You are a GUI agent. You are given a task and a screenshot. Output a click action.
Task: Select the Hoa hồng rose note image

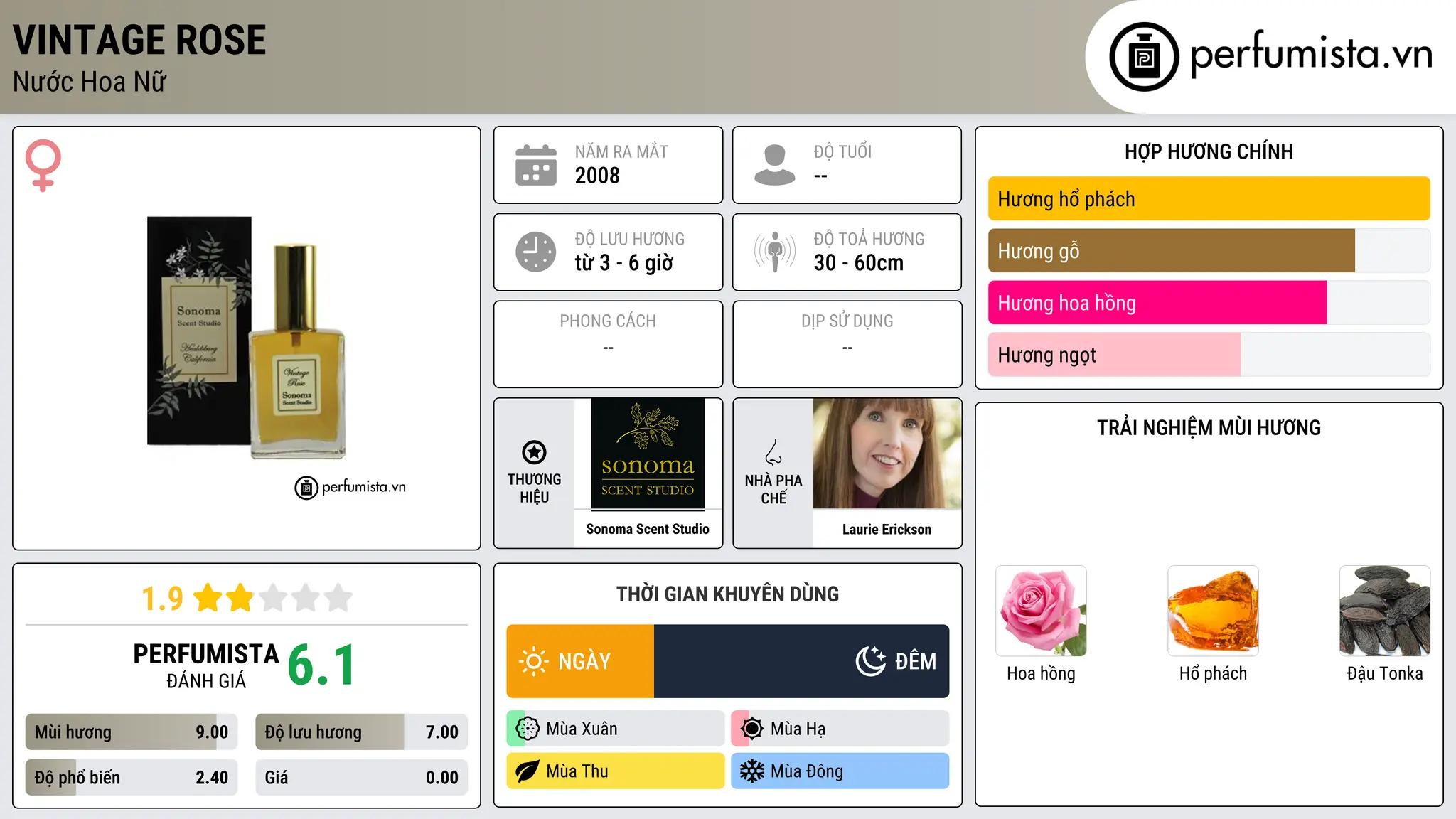[1042, 611]
